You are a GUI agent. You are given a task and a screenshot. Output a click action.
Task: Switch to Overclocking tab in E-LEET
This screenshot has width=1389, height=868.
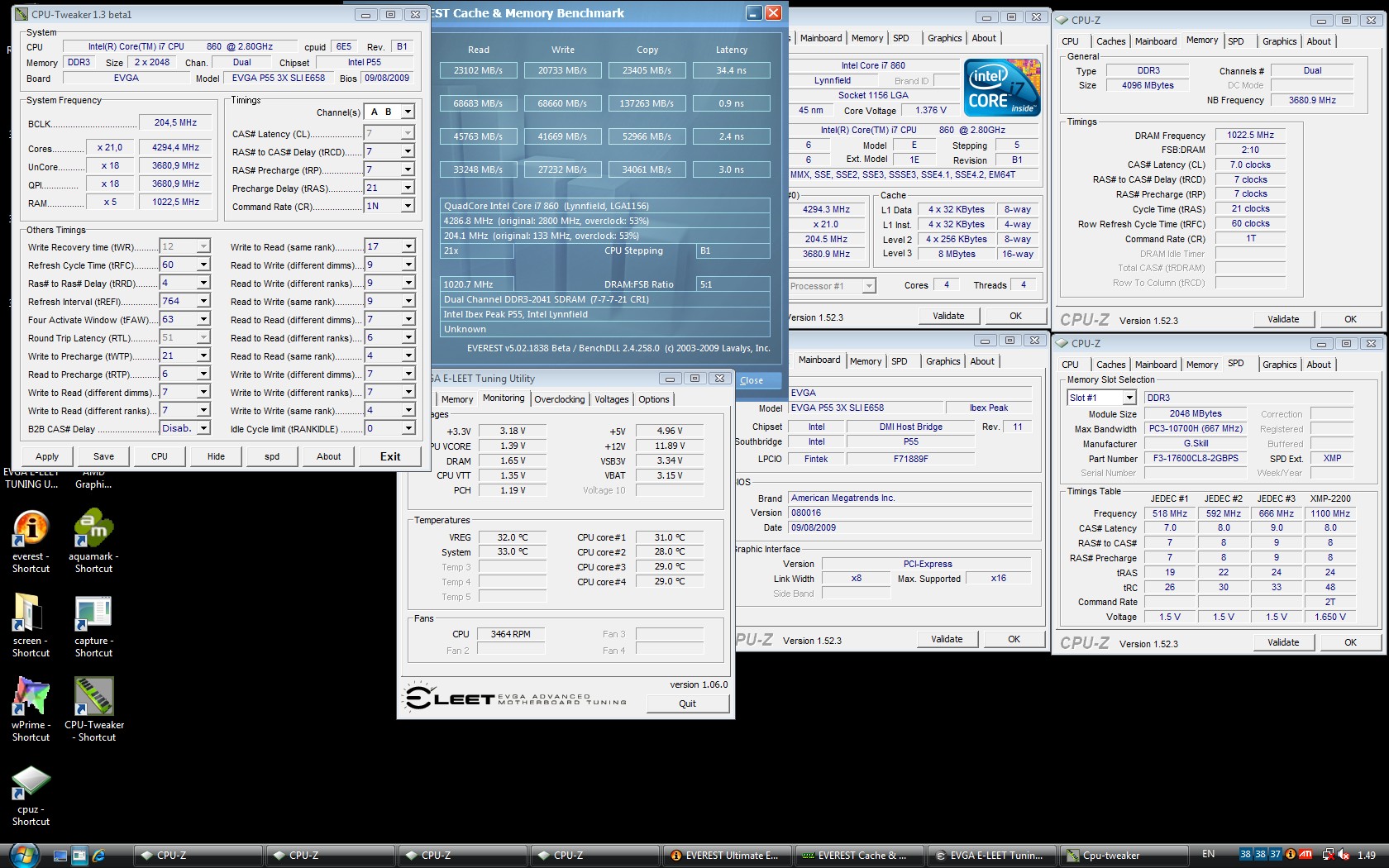[x=560, y=399]
